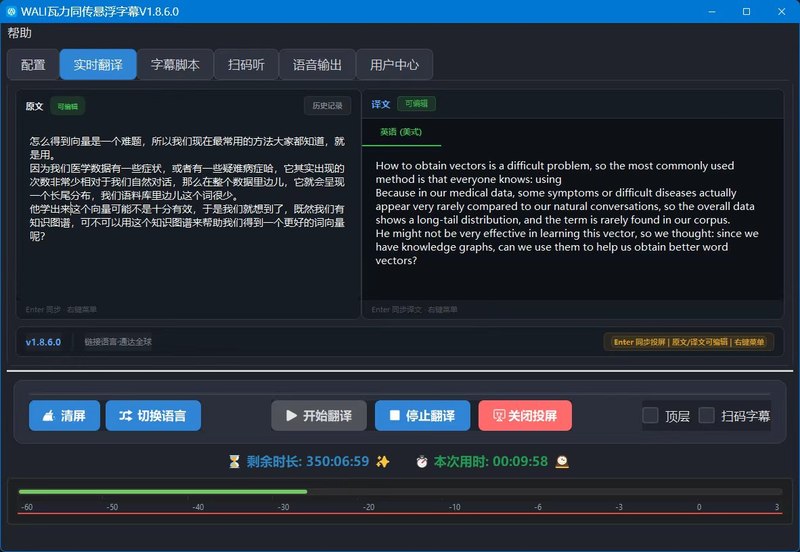
Task: Select the 英语 (美式) language tab
Action: click(401, 132)
